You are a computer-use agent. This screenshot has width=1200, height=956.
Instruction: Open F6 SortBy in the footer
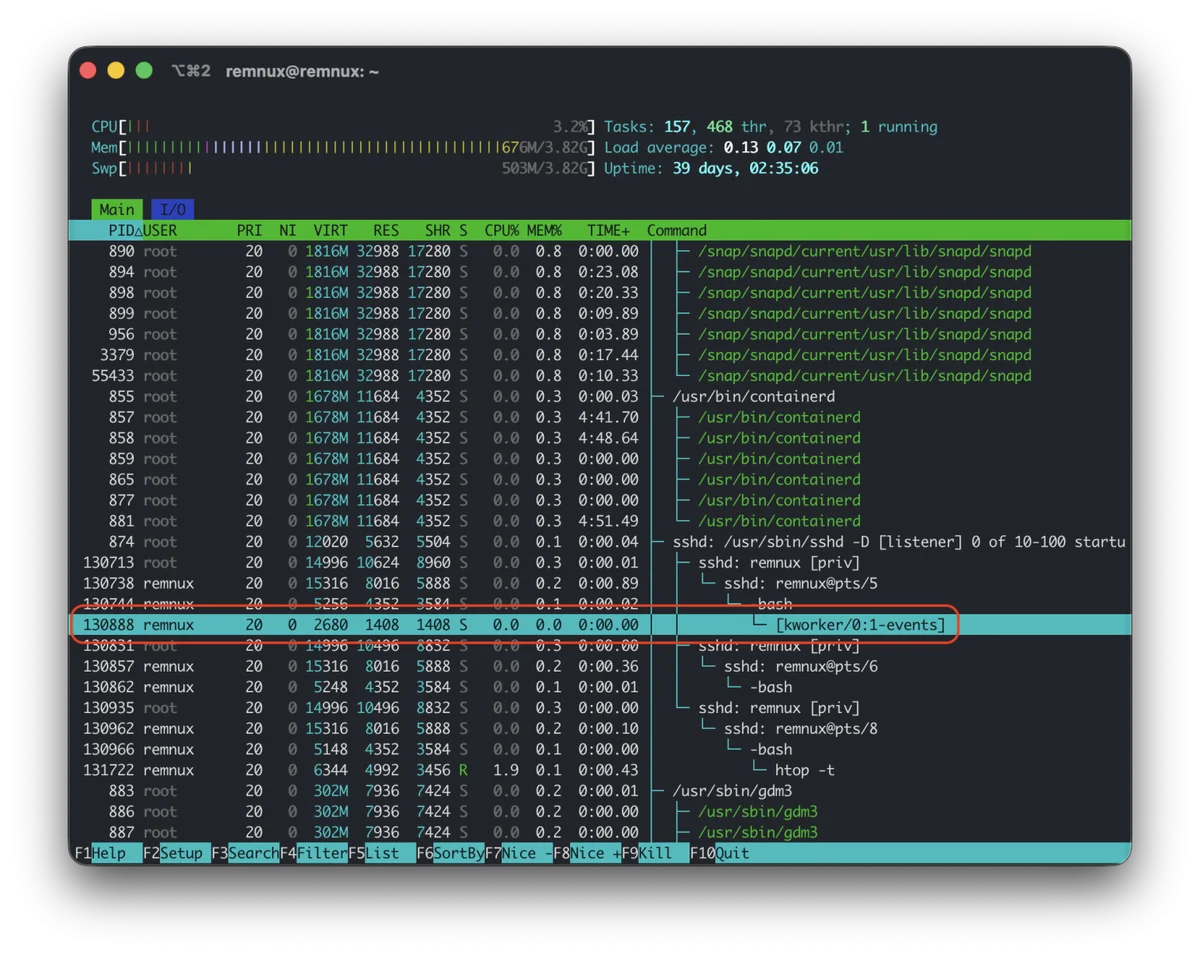pos(450,853)
